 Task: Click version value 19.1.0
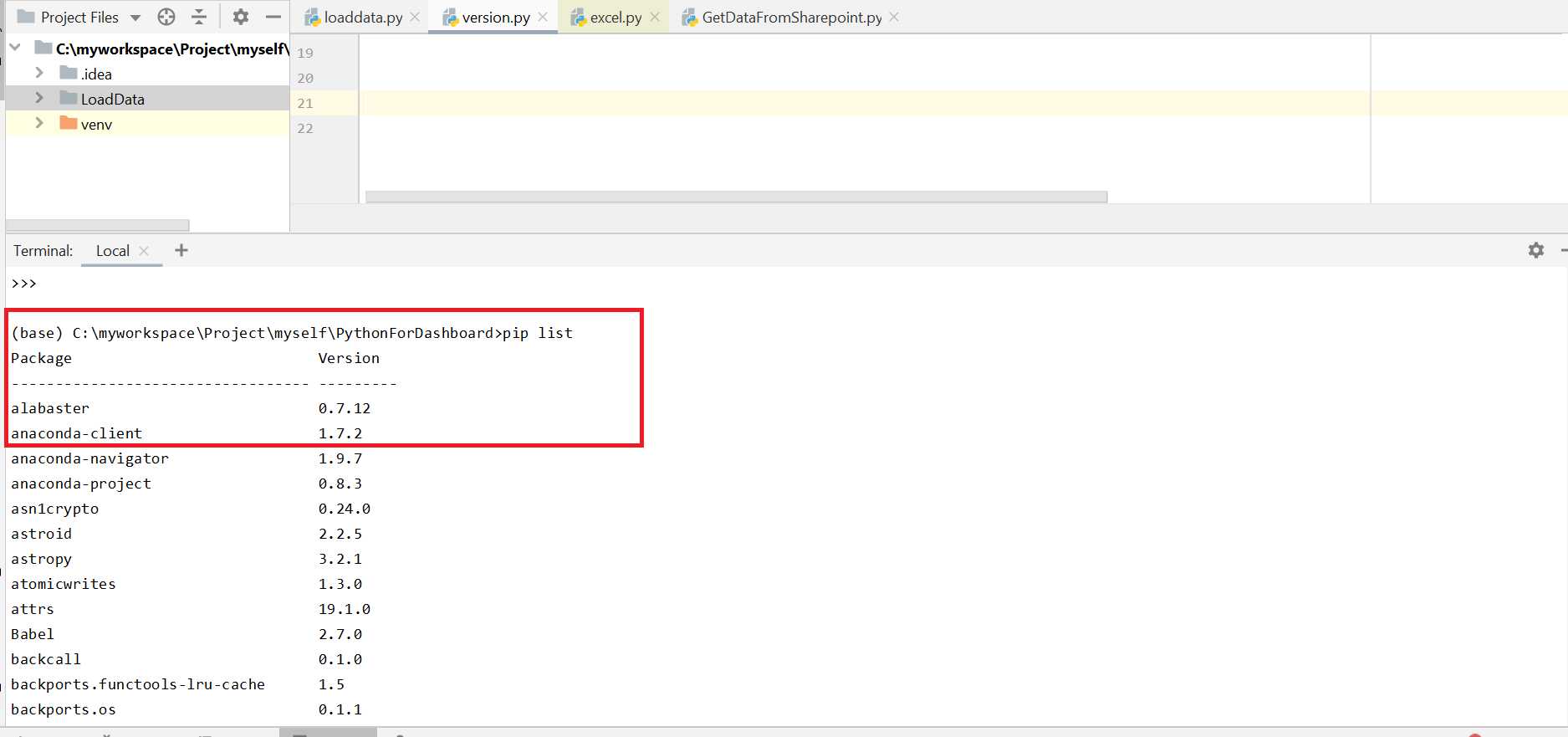click(x=345, y=609)
